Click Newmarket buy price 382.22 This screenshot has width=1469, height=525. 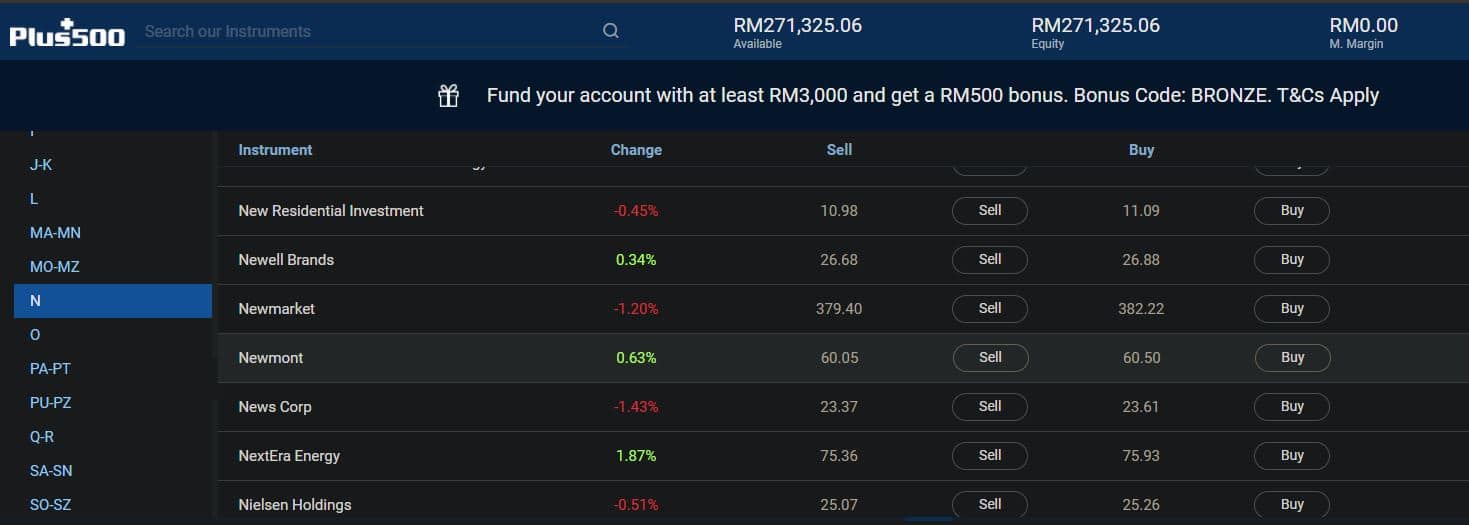pyautogui.click(x=1141, y=309)
